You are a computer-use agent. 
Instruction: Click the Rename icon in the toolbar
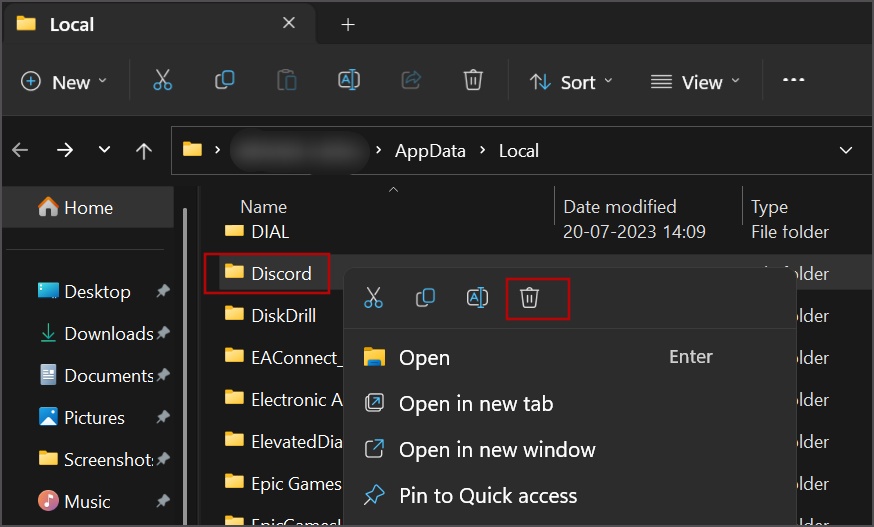pos(349,80)
